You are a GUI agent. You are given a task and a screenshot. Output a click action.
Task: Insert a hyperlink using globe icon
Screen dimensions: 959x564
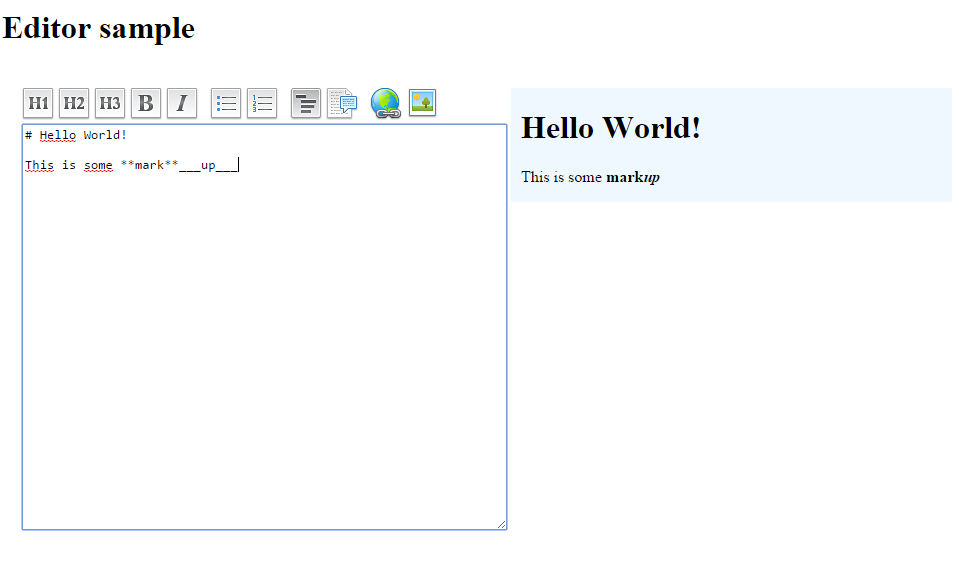click(x=385, y=103)
